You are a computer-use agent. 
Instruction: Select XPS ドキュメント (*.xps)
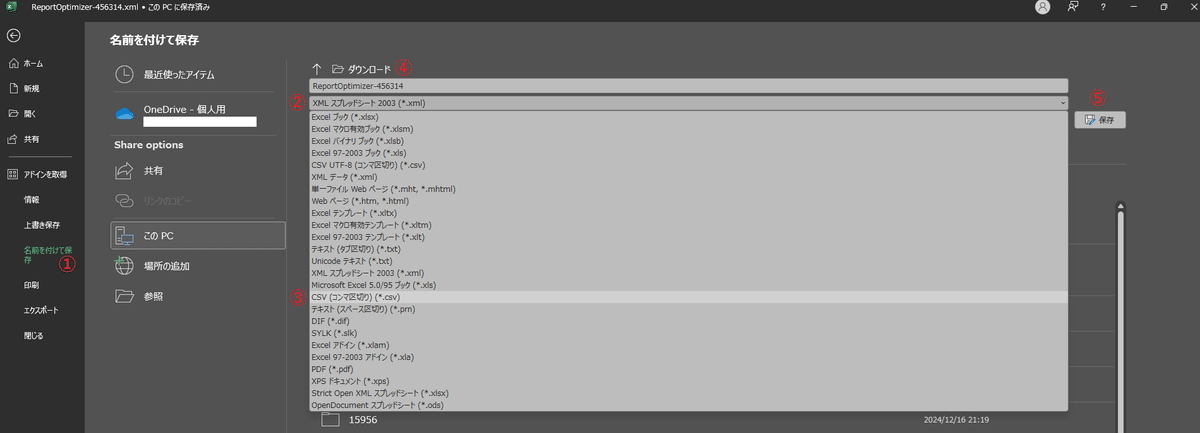click(687, 381)
